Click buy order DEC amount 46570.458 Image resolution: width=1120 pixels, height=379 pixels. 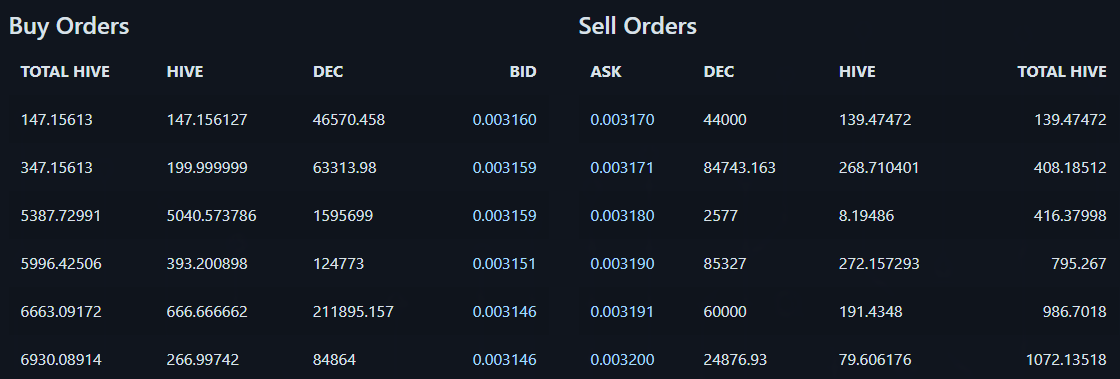pos(349,120)
